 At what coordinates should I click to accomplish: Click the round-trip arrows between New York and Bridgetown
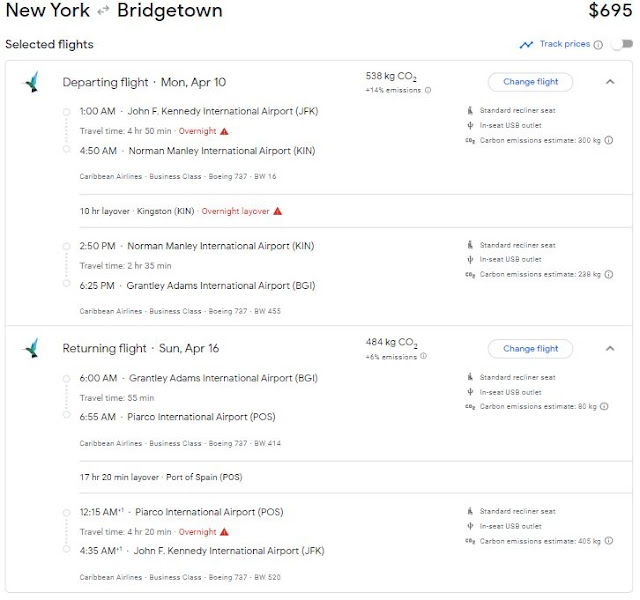coord(103,12)
